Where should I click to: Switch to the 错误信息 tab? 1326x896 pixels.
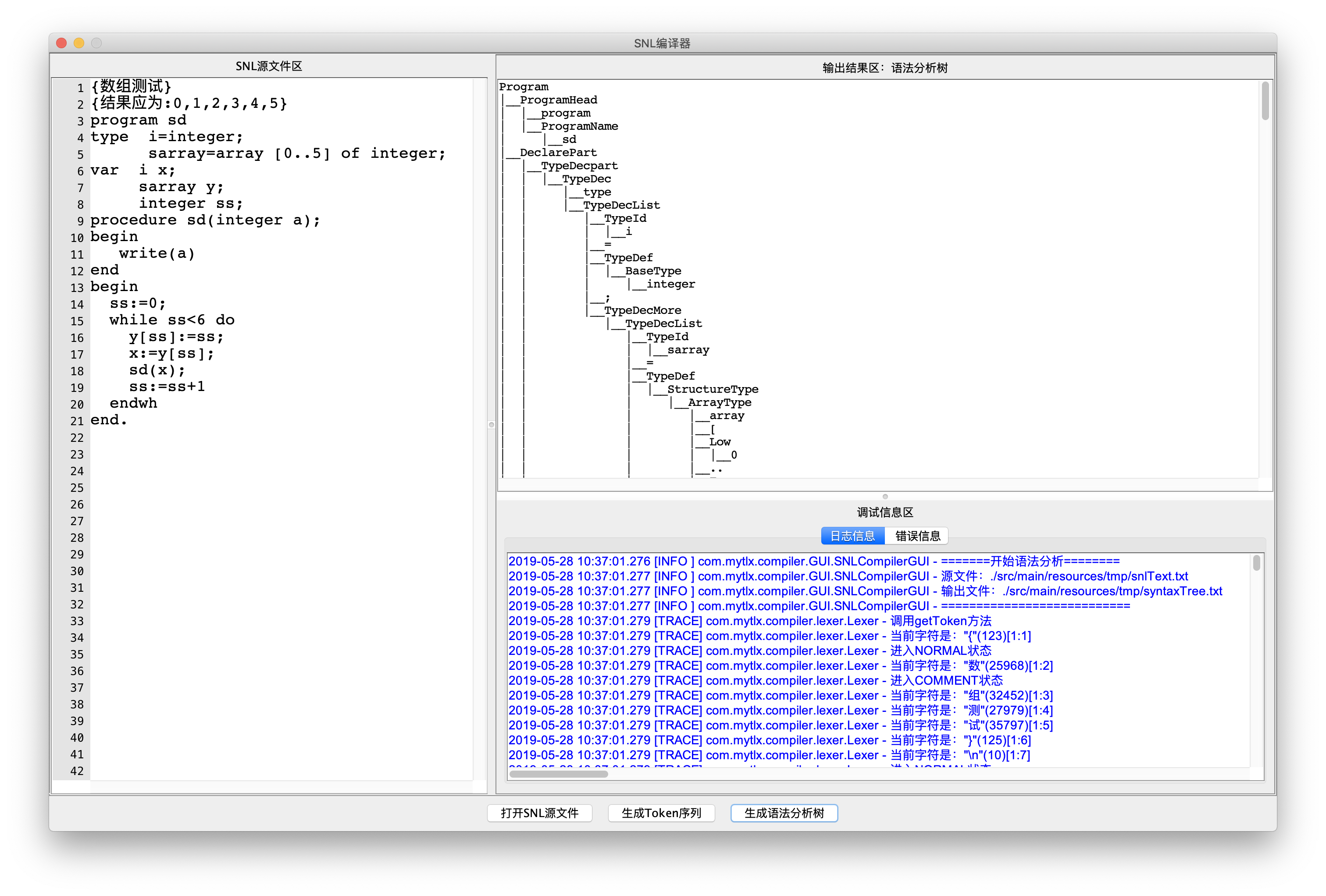tap(917, 536)
